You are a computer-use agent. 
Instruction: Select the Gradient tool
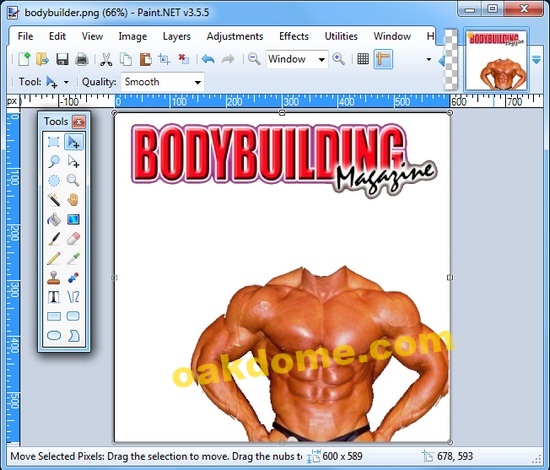[x=73, y=220]
